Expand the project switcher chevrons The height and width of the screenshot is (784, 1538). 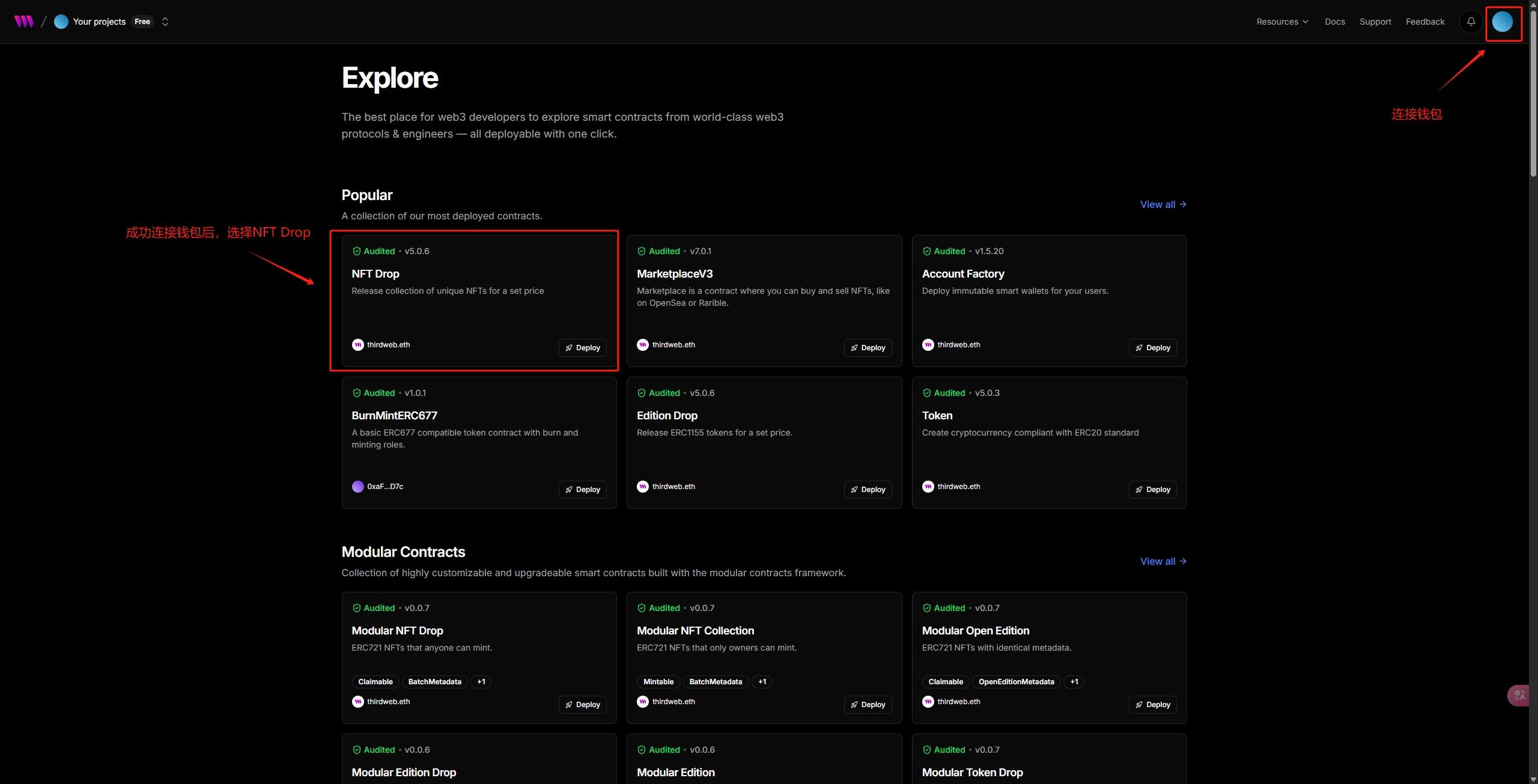(x=165, y=22)
